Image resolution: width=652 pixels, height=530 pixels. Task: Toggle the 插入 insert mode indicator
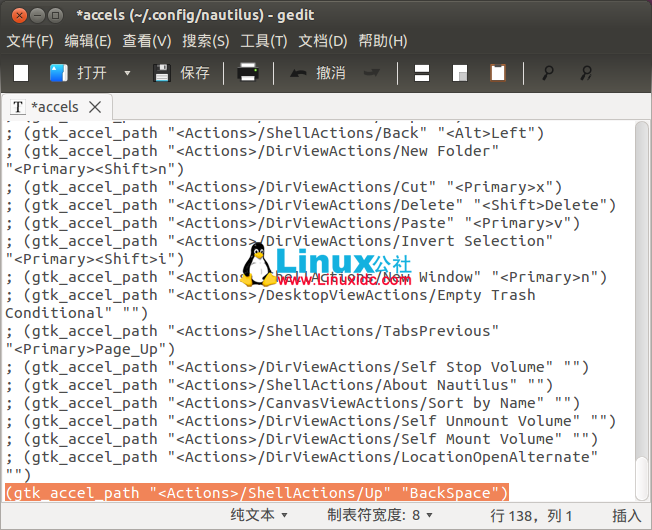[x=627, y=516]
